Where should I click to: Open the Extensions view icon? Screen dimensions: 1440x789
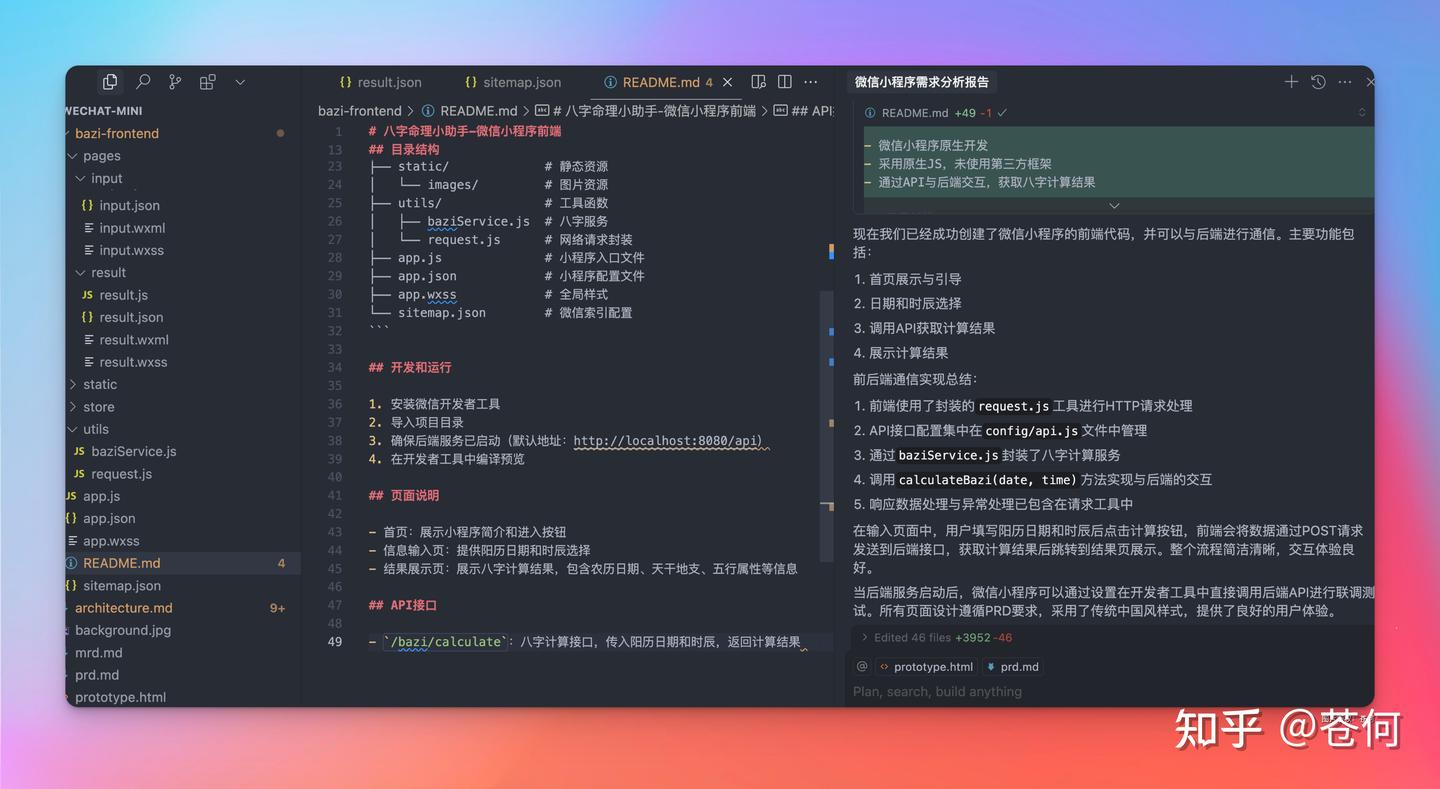click(x=207, y=82)
